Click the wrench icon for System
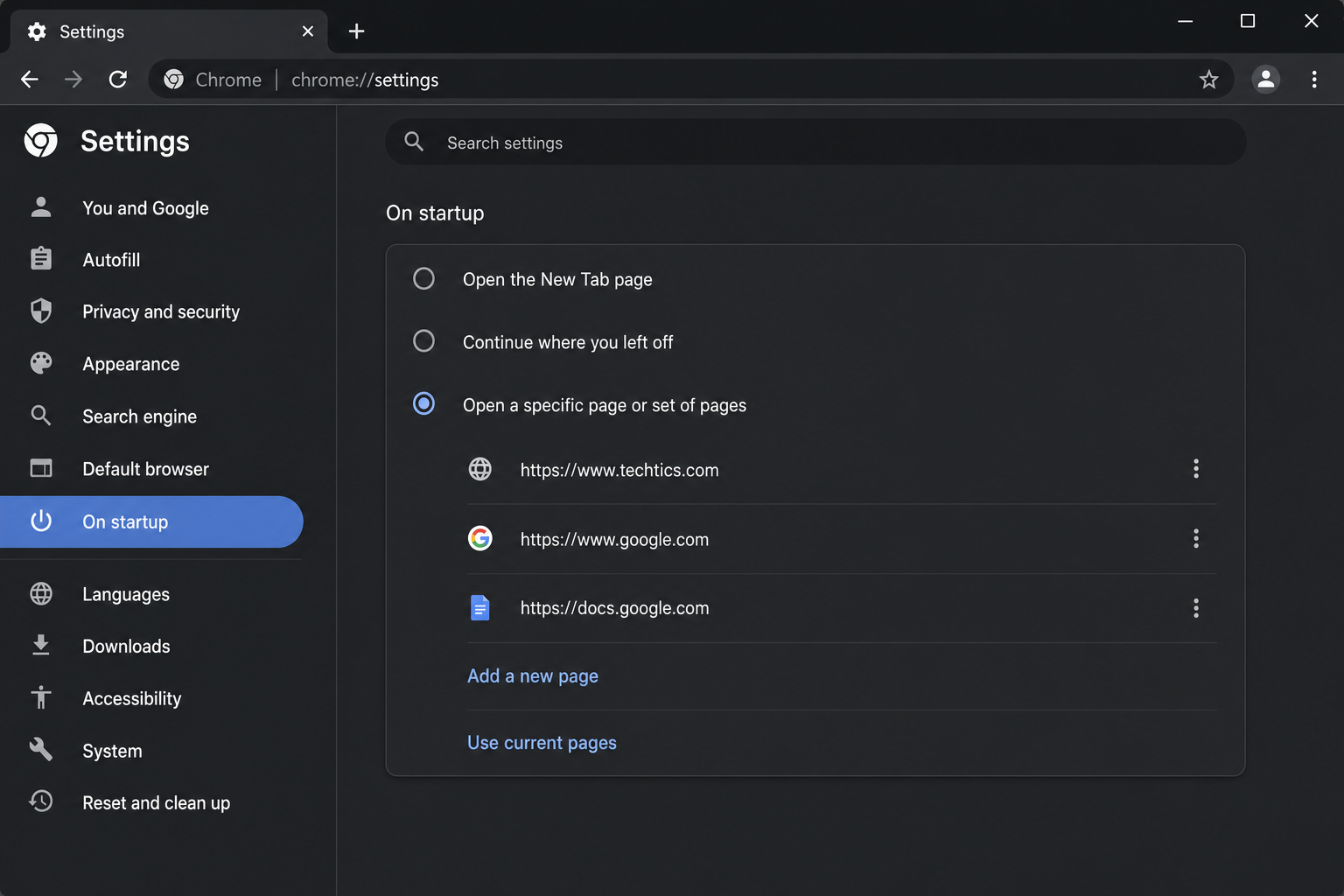Screen dimensions: 1344x896 (41, 750)
